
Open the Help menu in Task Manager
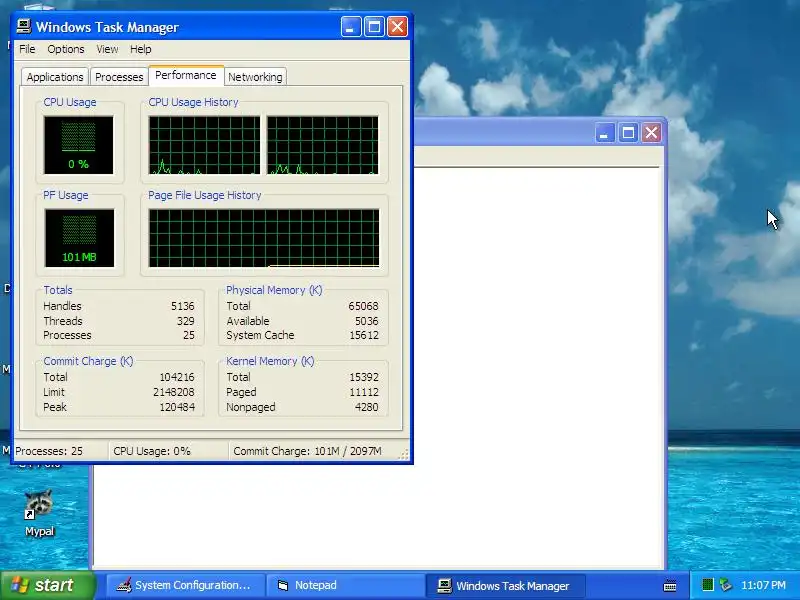pyautogui.click(x=140, y=49)
